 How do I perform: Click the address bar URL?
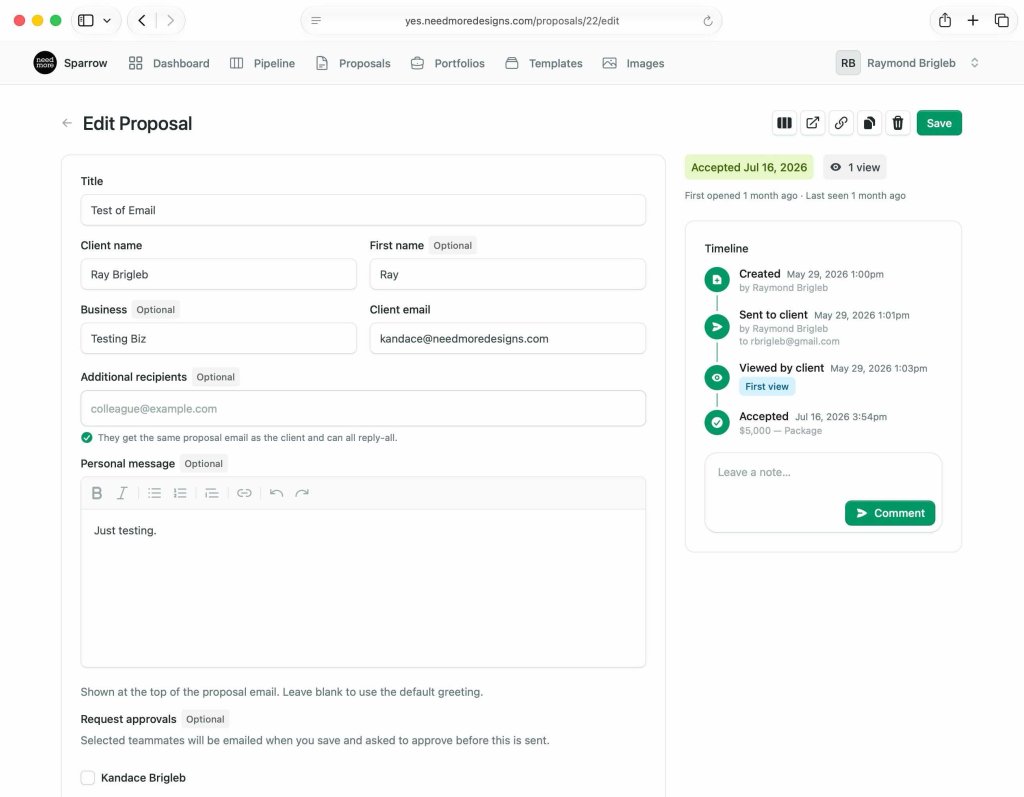(x=512, y=21)
